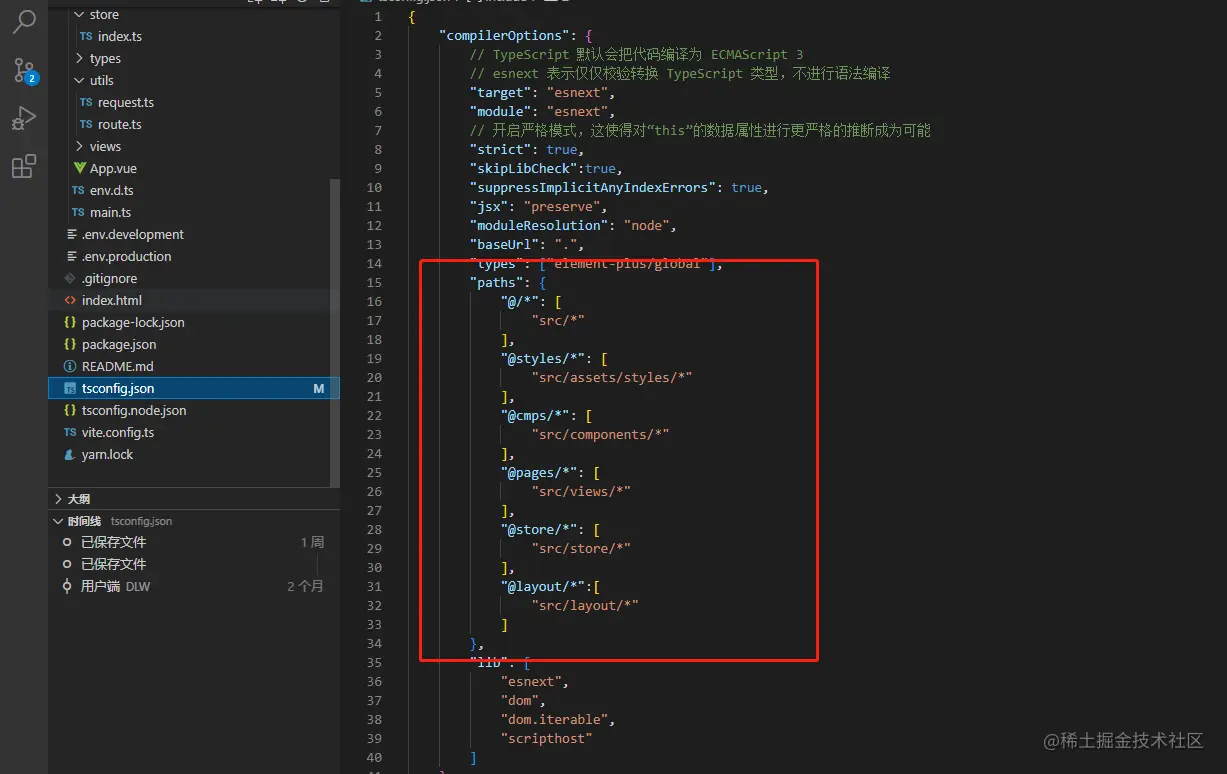Place cursor on "src/assets/styles/*" value
This screenshot has height=774, width=1227.
pyautogui.click(x=612, y=377)
